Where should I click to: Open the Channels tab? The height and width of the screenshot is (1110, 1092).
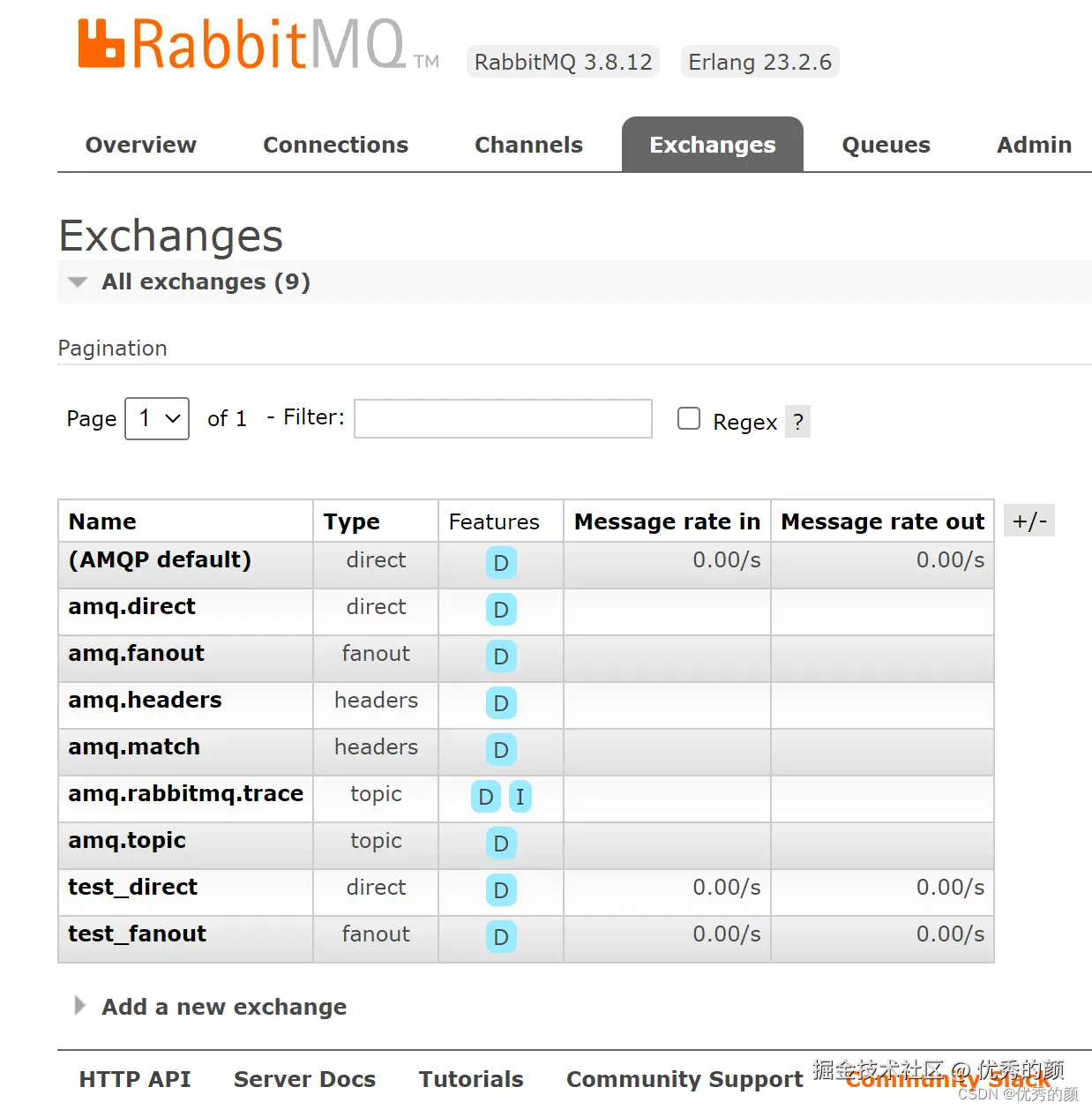(x=529, y=145)
